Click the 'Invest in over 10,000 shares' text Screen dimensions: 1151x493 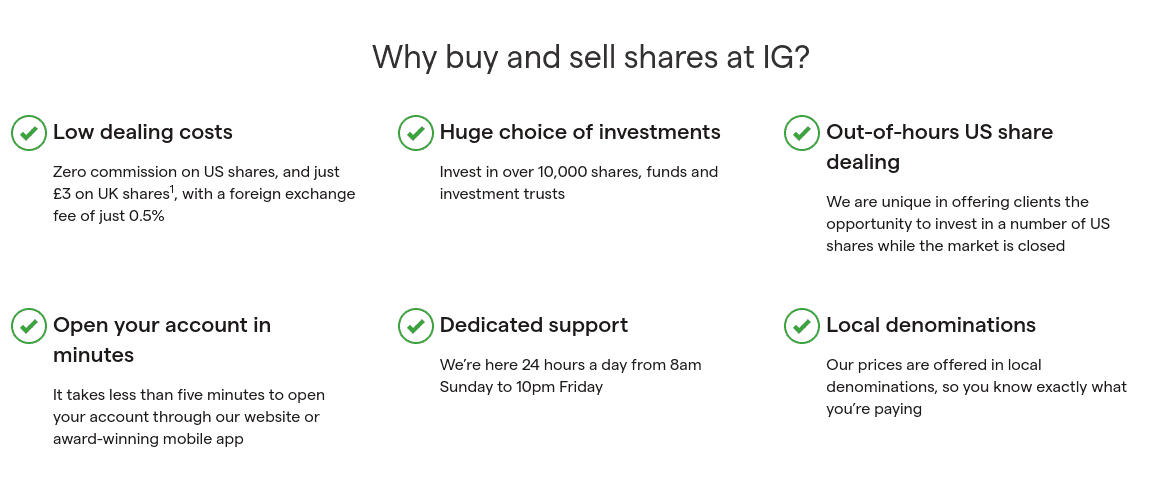tap(578, 183)
